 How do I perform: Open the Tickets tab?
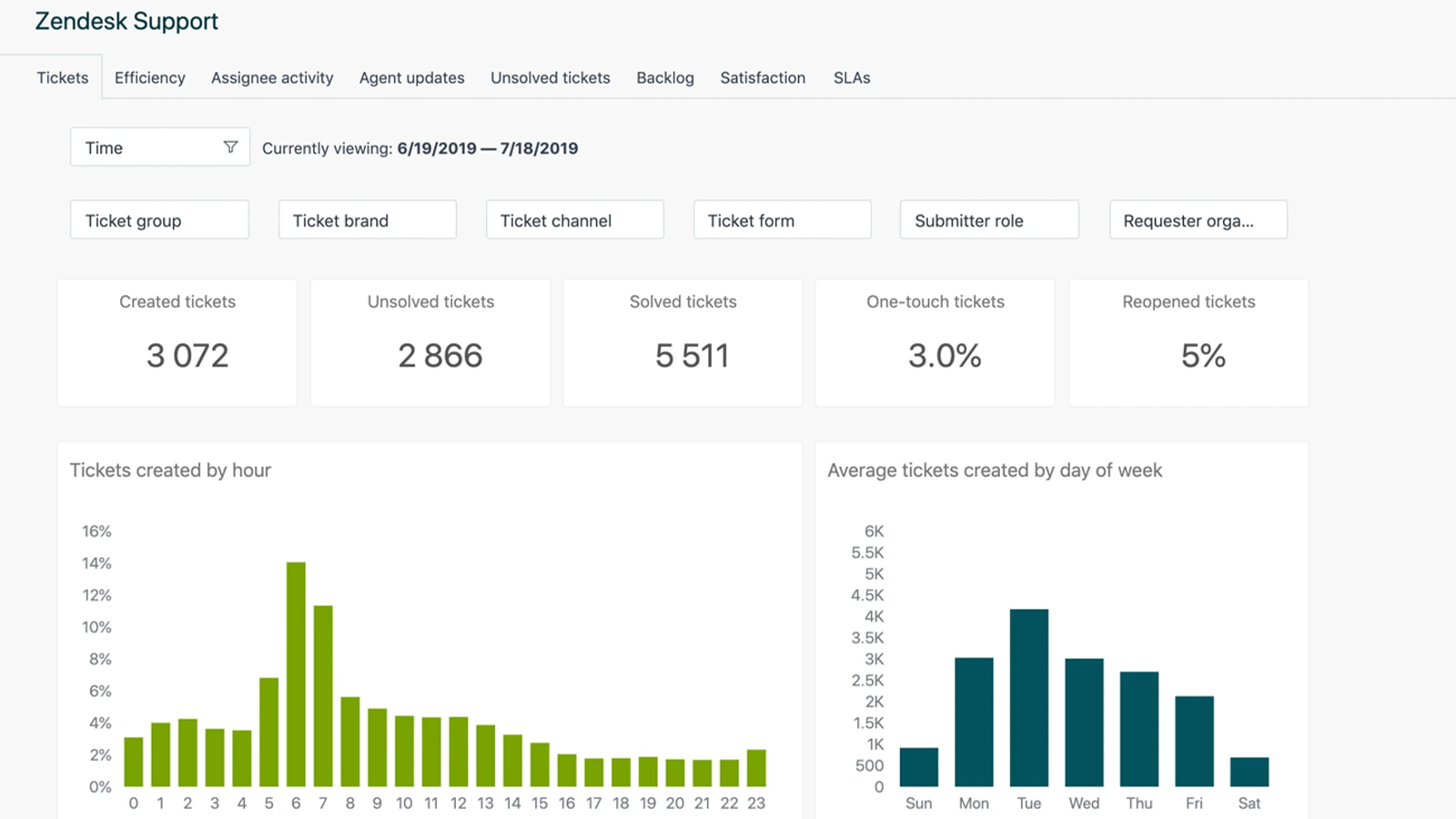click(63, 77)
